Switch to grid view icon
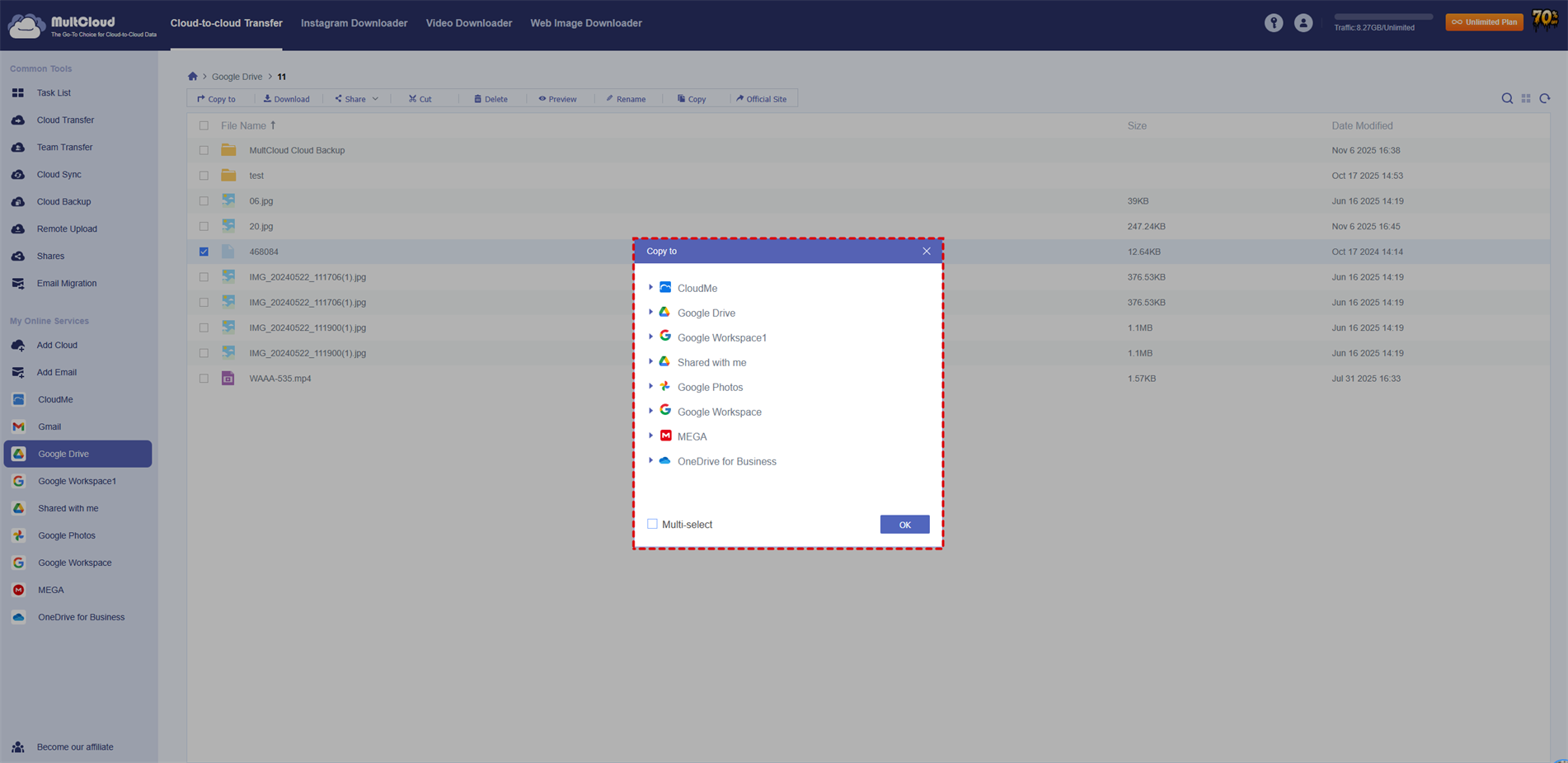The width and height of the screenshot is (1568, 763). [1526, 99]
